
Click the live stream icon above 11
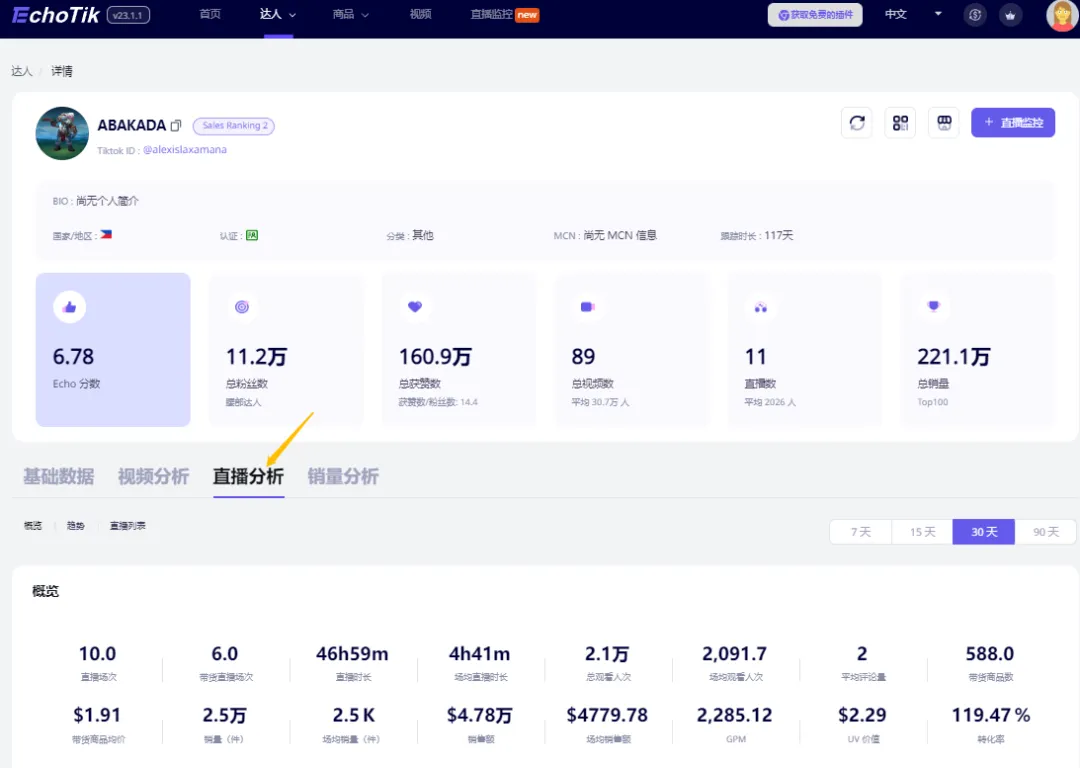coord(760,307)
